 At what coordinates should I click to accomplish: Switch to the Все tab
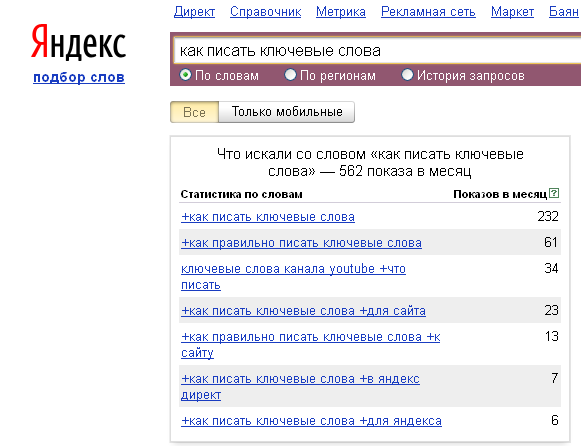tap(195, 112)
